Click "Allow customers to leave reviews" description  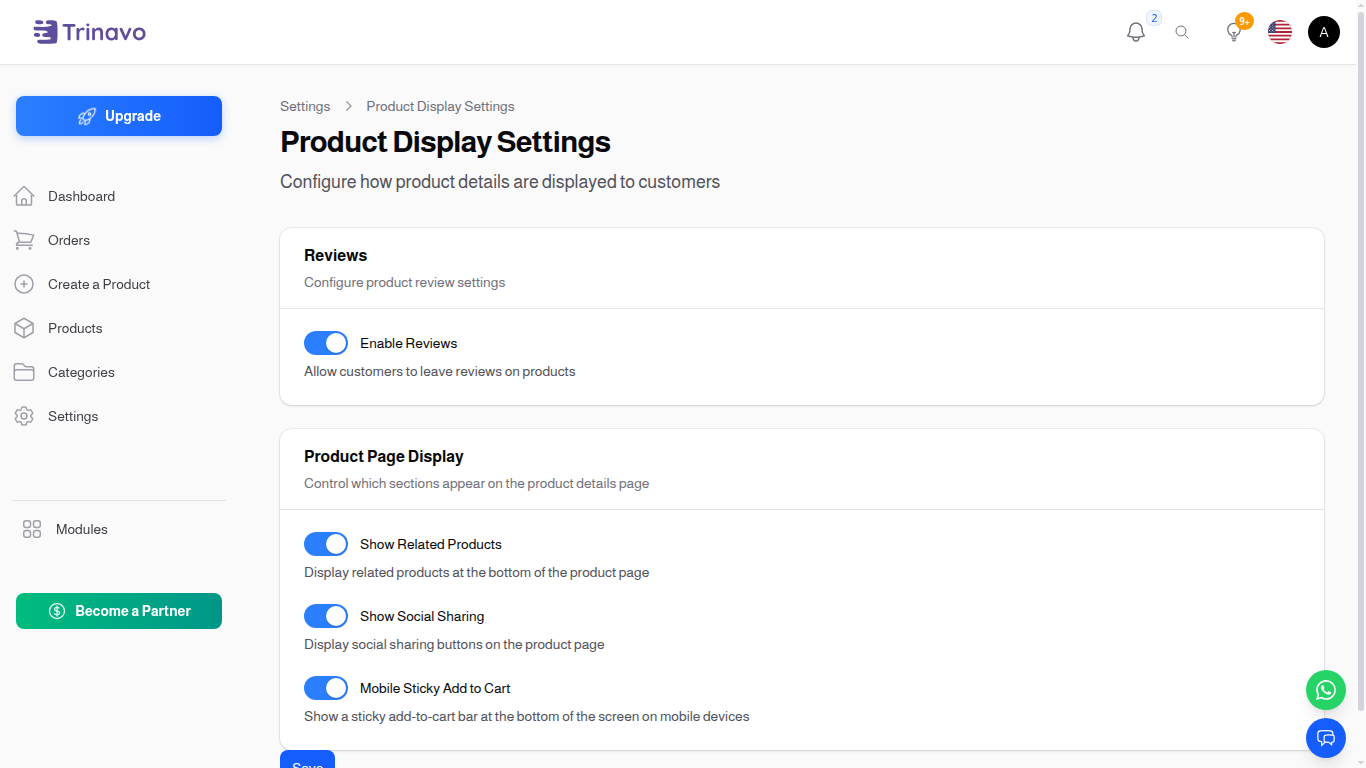click(440, 371)
